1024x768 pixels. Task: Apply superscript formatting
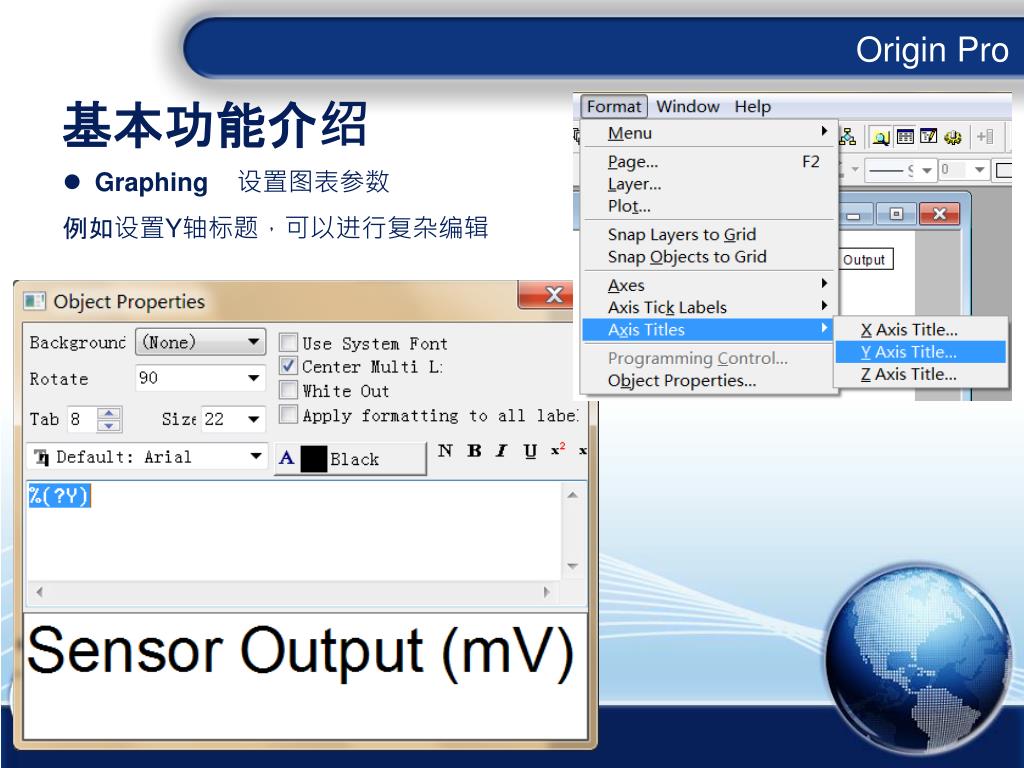(x=558, y=450)
